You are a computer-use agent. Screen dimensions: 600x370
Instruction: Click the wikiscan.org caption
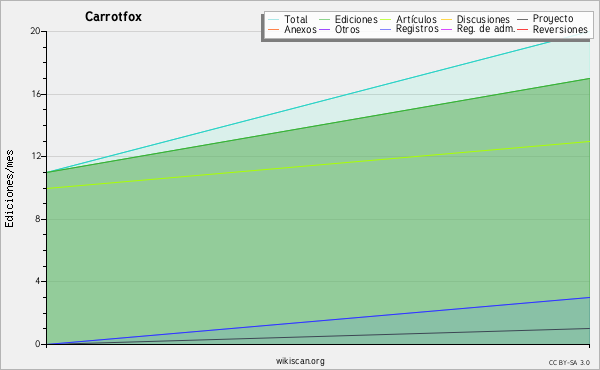pyautogui.click(x=300, y=361)
